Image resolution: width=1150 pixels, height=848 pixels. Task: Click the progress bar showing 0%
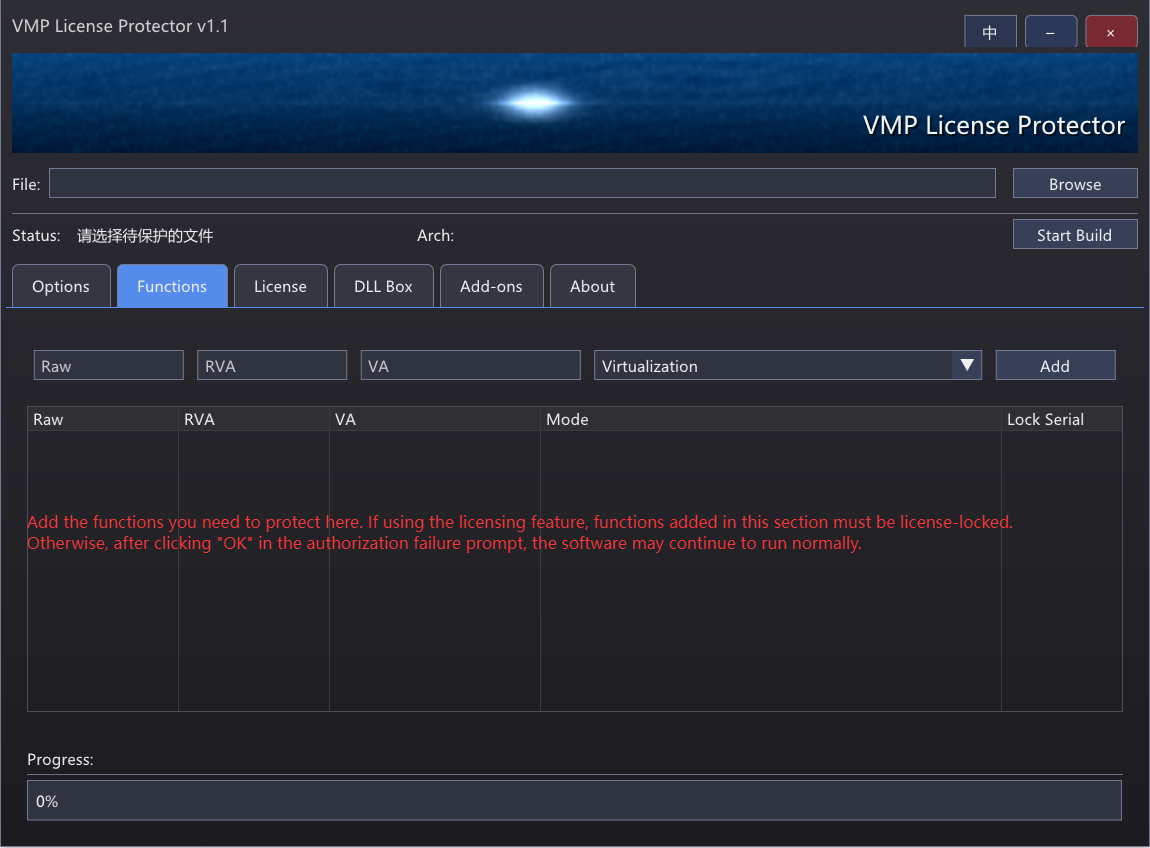[574, 801]
